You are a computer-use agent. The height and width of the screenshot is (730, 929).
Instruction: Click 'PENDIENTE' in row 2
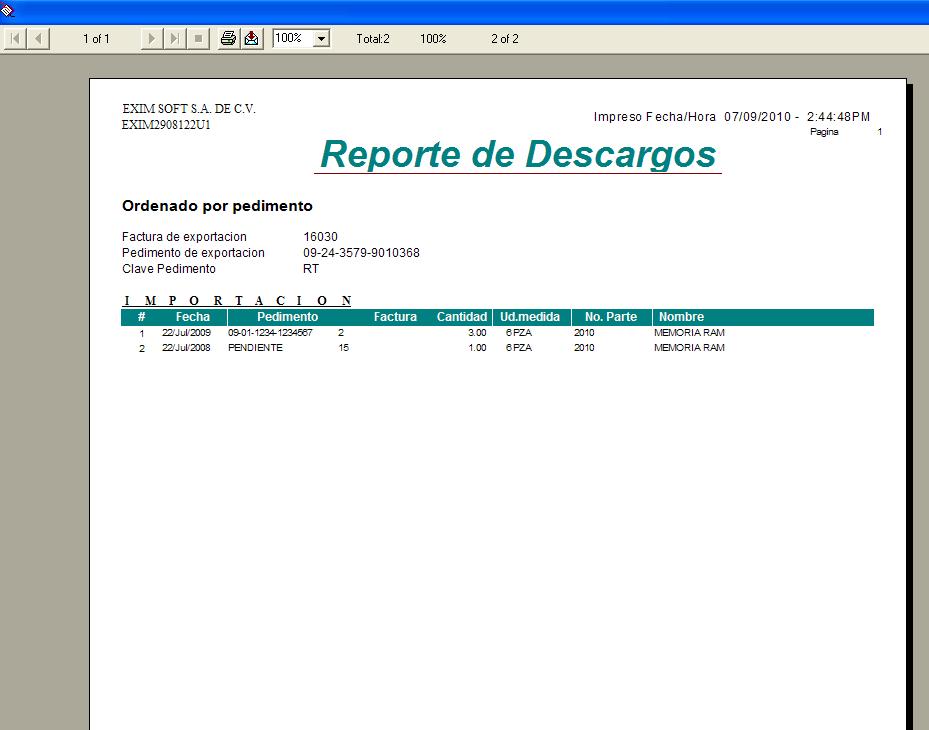pyautogui.click(x=255, y=347)
